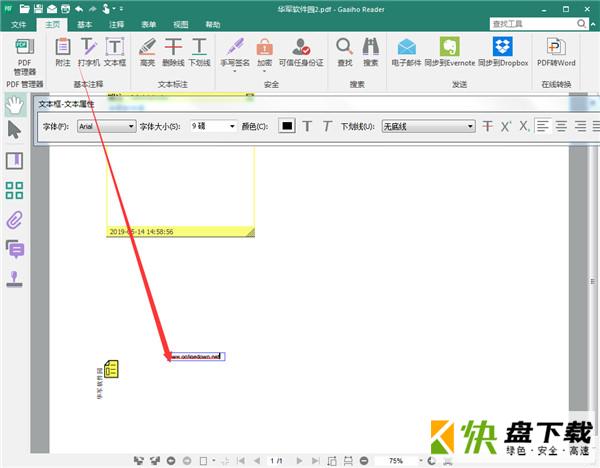Viewport: 600px width, 468px height.
Task: Switch to the 表单 tab
Action: (x=149, y=24)
